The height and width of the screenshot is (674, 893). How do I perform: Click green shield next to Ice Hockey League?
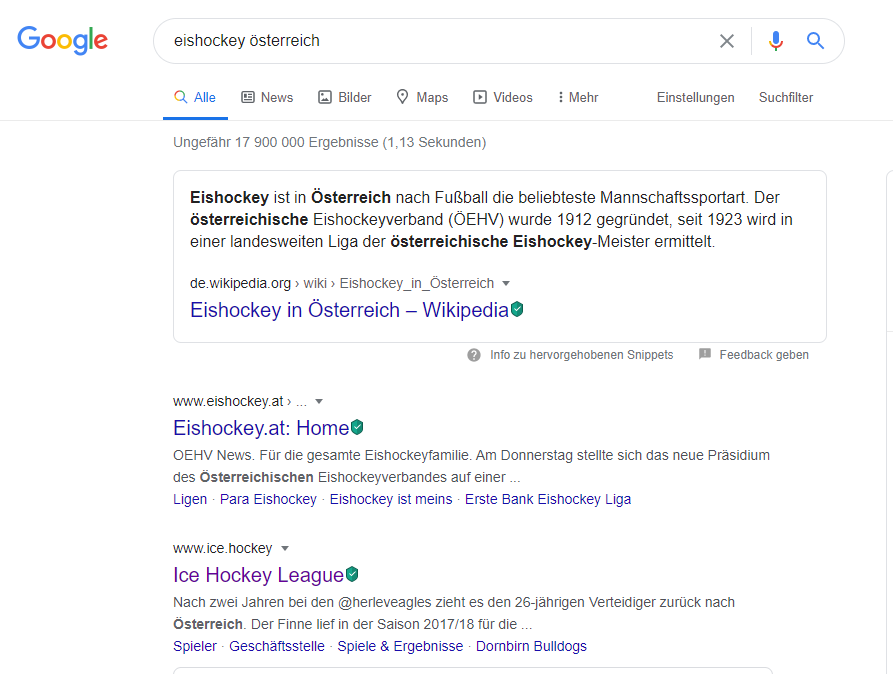(x=352, y=575)
